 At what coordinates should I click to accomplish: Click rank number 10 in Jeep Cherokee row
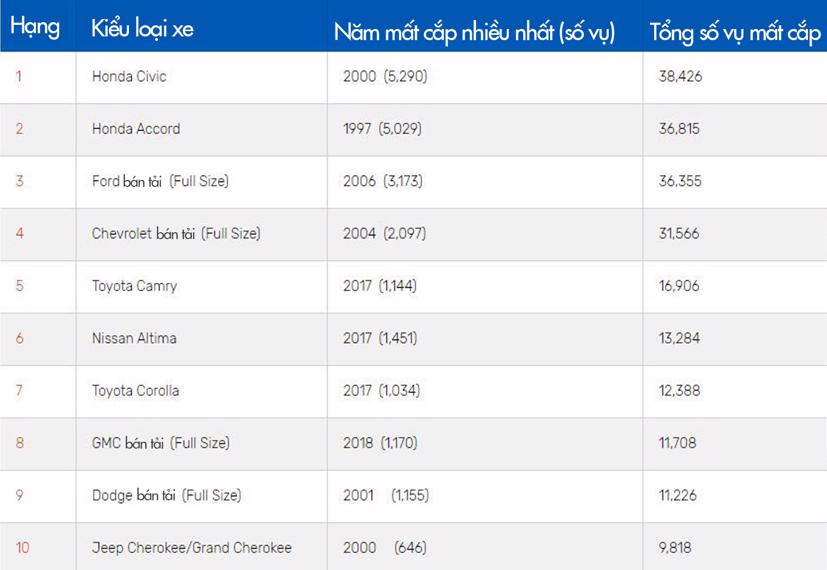(22, 548)
